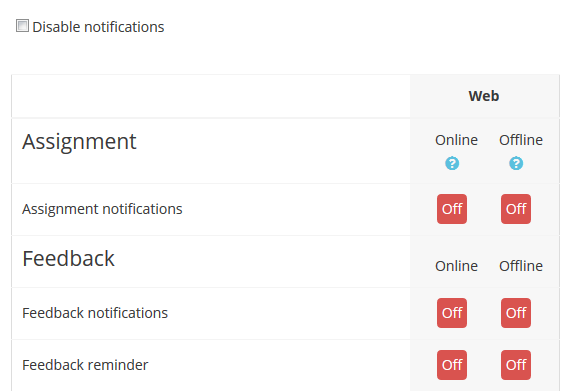Click the Disable notifications label text

click(x=98, y=27)
